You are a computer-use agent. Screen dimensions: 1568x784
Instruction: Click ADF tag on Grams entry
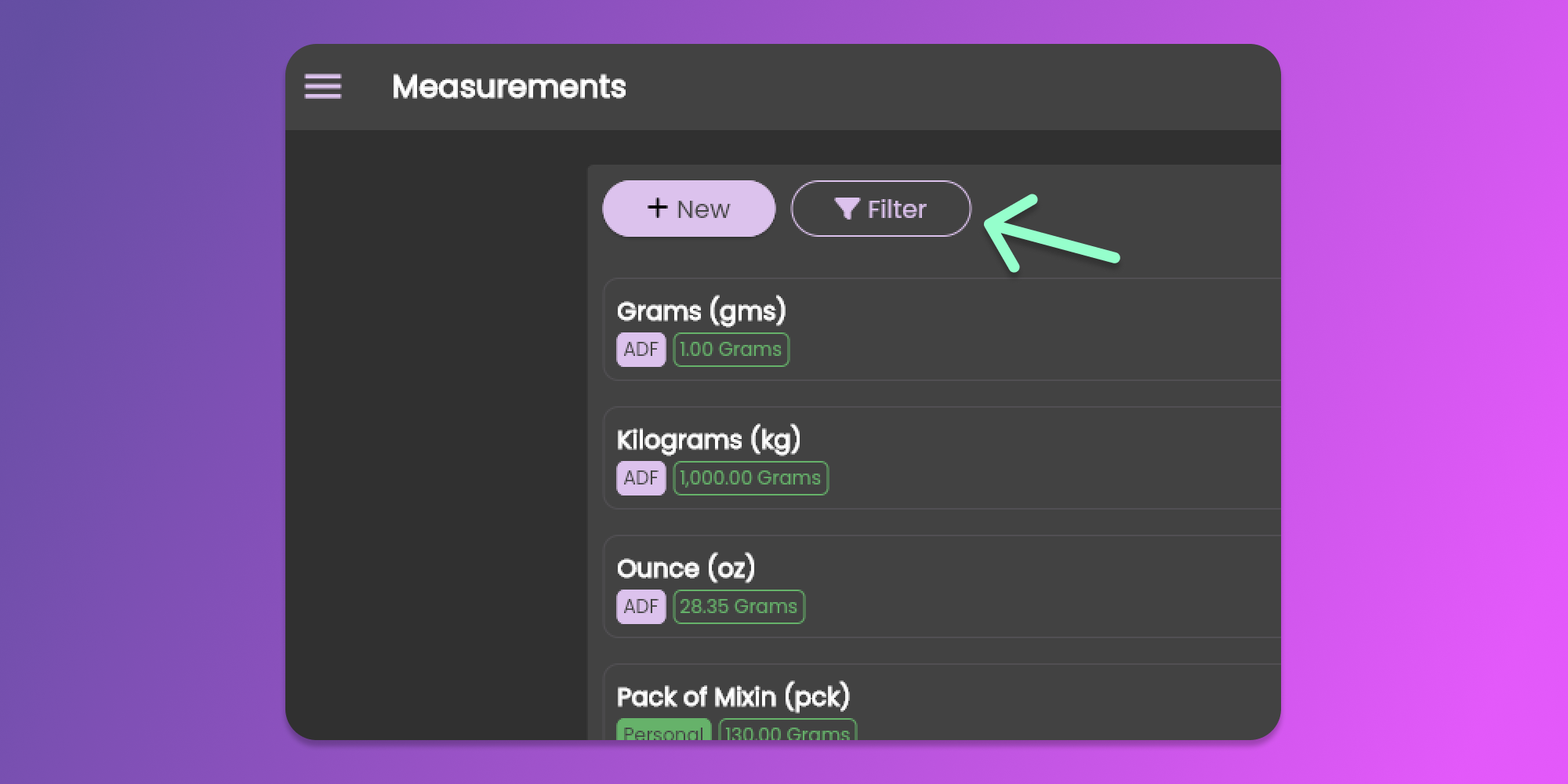coord(641,350)
